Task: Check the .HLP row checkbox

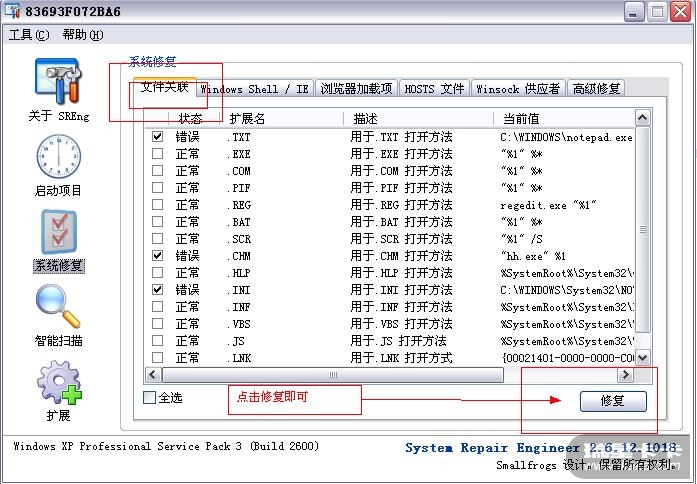Action: [x=157, y=272]
